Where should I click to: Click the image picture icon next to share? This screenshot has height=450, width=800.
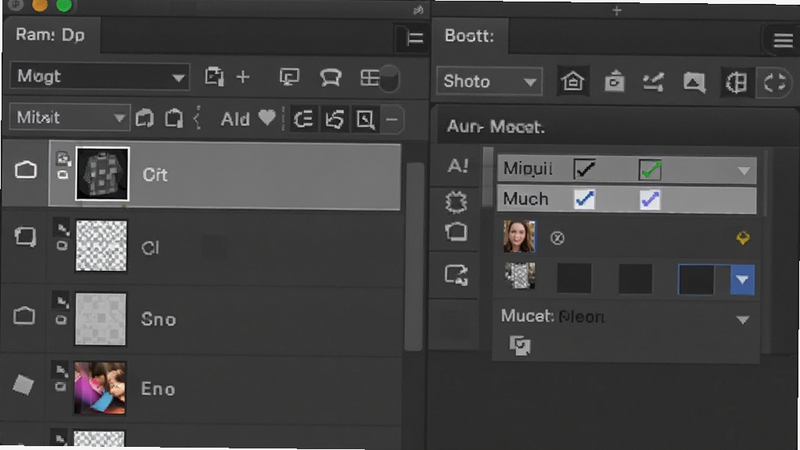pyautogui.click(x=694, y=83)
